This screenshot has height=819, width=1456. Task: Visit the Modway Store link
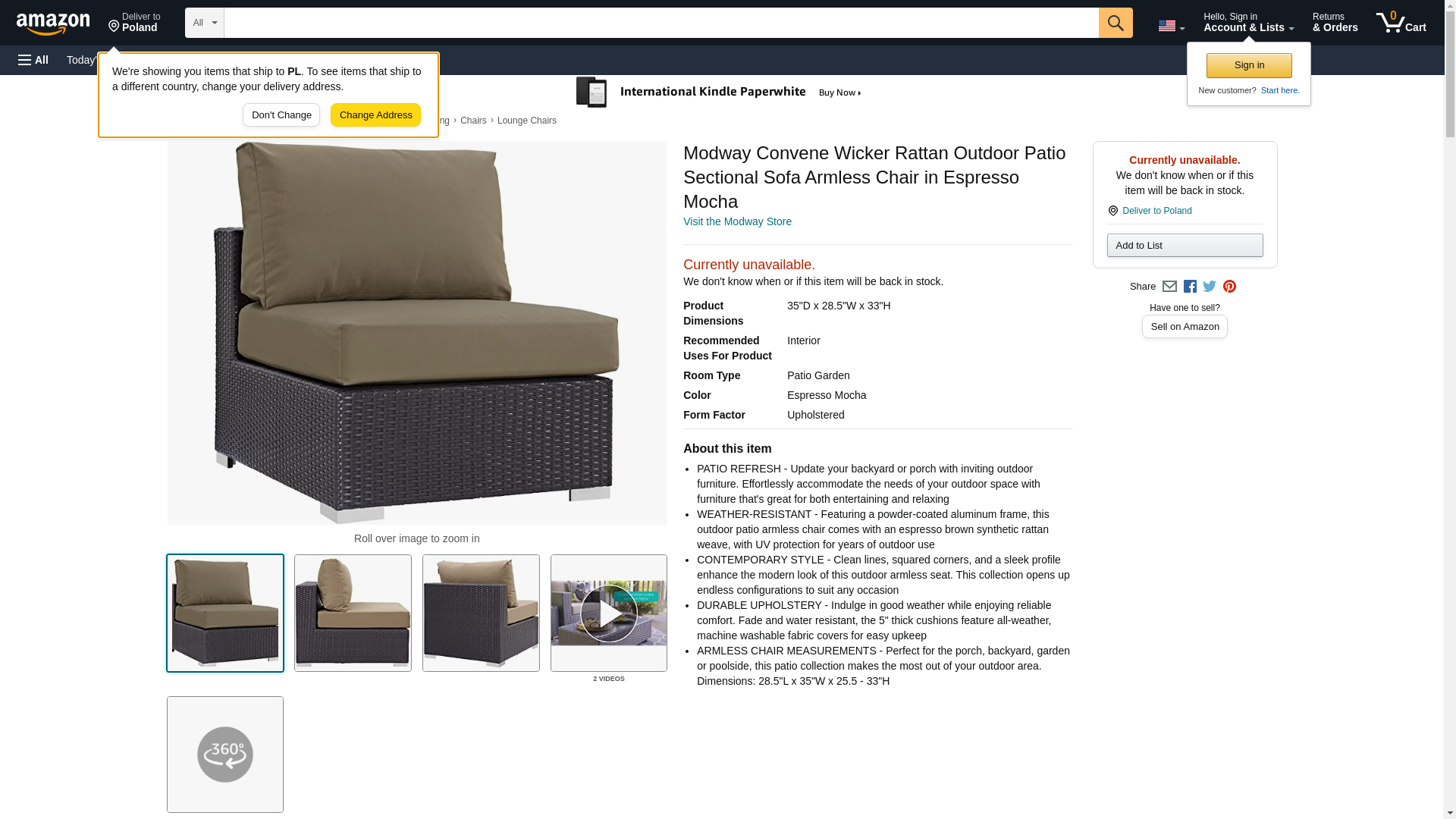(737, 221)
